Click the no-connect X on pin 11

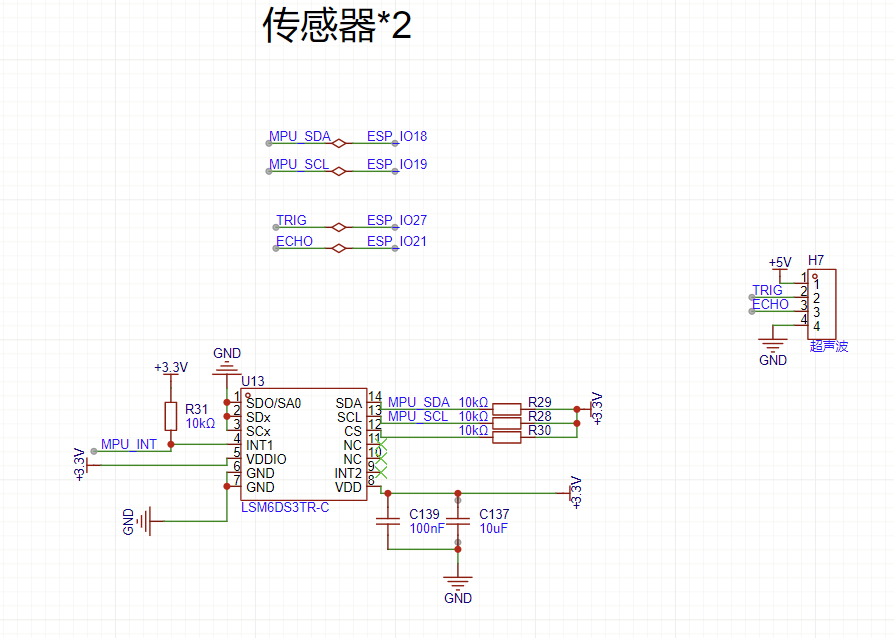point(381,444)
